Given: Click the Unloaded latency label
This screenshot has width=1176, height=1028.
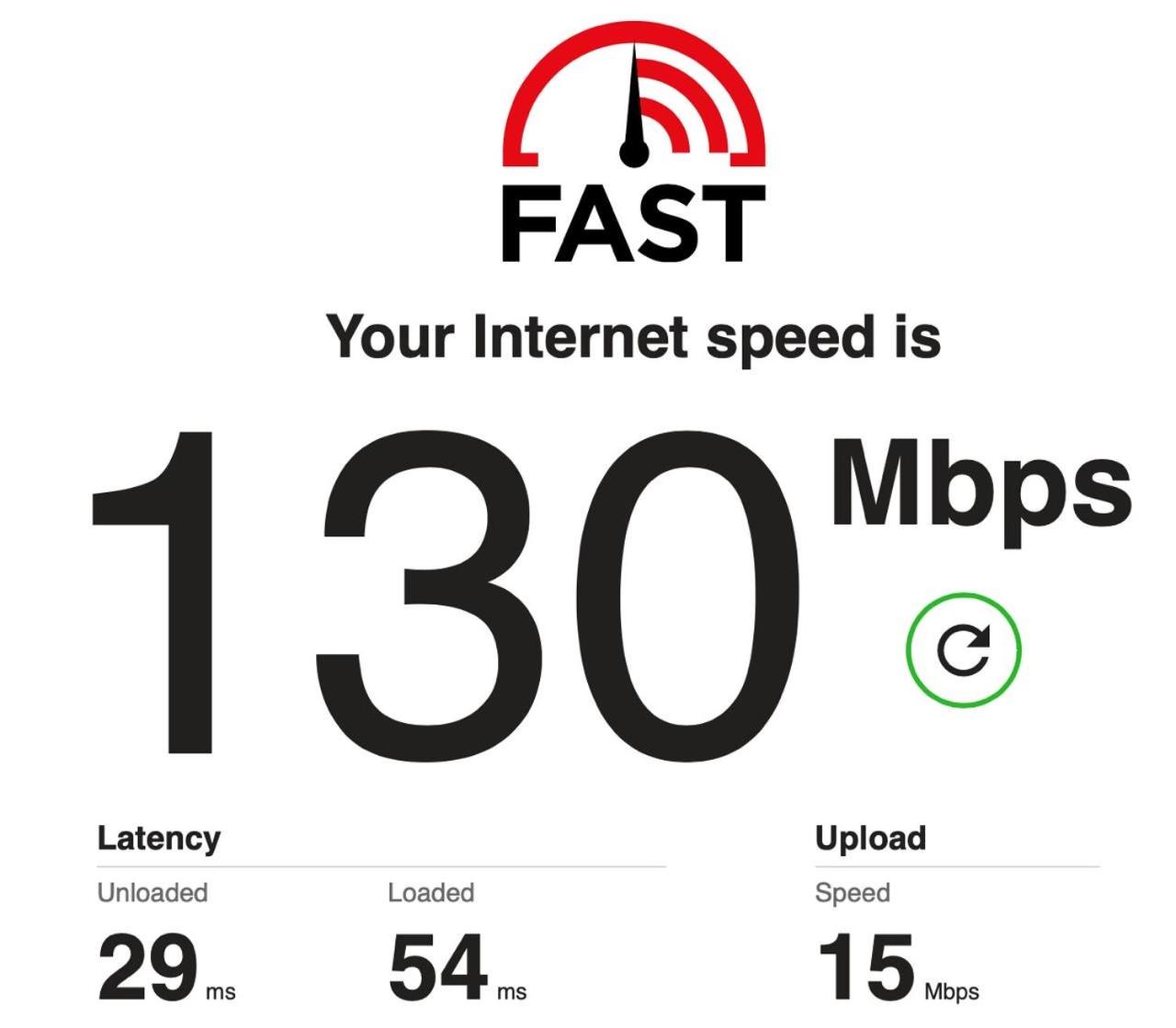Looking at the screenshot, I should tap(153, 893).
